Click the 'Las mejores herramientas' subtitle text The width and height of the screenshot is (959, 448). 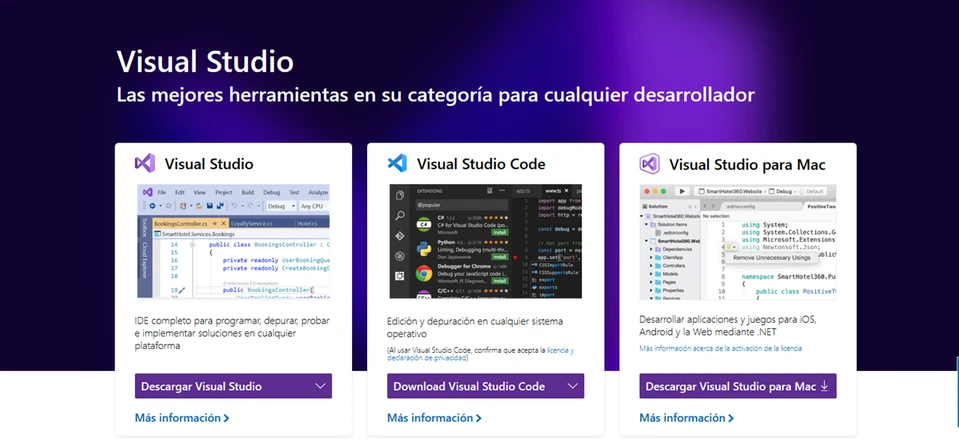coord(435,95)
